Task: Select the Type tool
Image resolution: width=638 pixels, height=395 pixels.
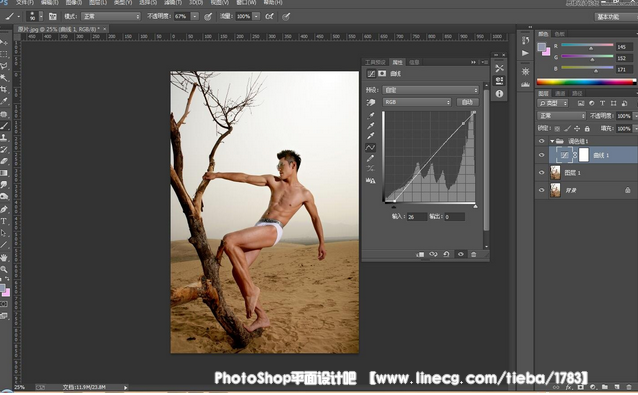Action: 4,221
